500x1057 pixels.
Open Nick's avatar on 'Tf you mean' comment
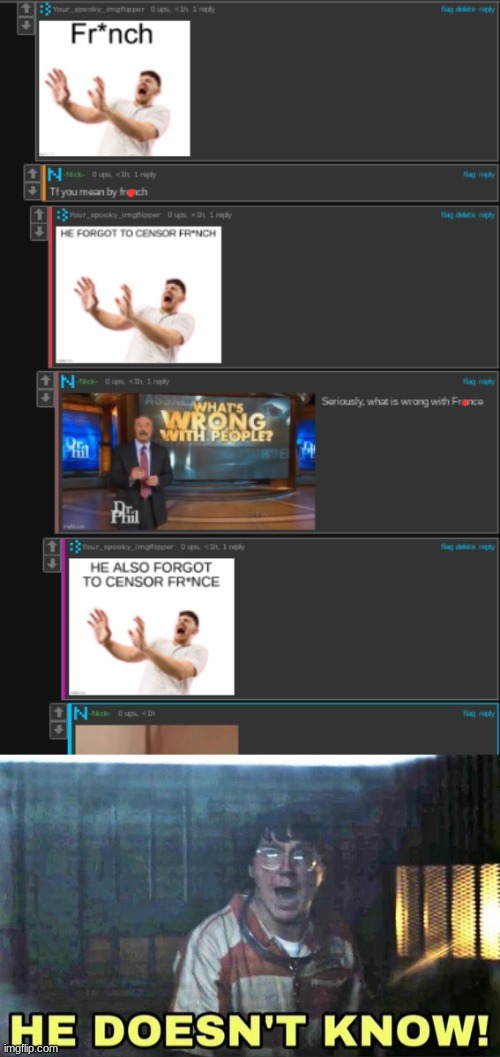55,175
